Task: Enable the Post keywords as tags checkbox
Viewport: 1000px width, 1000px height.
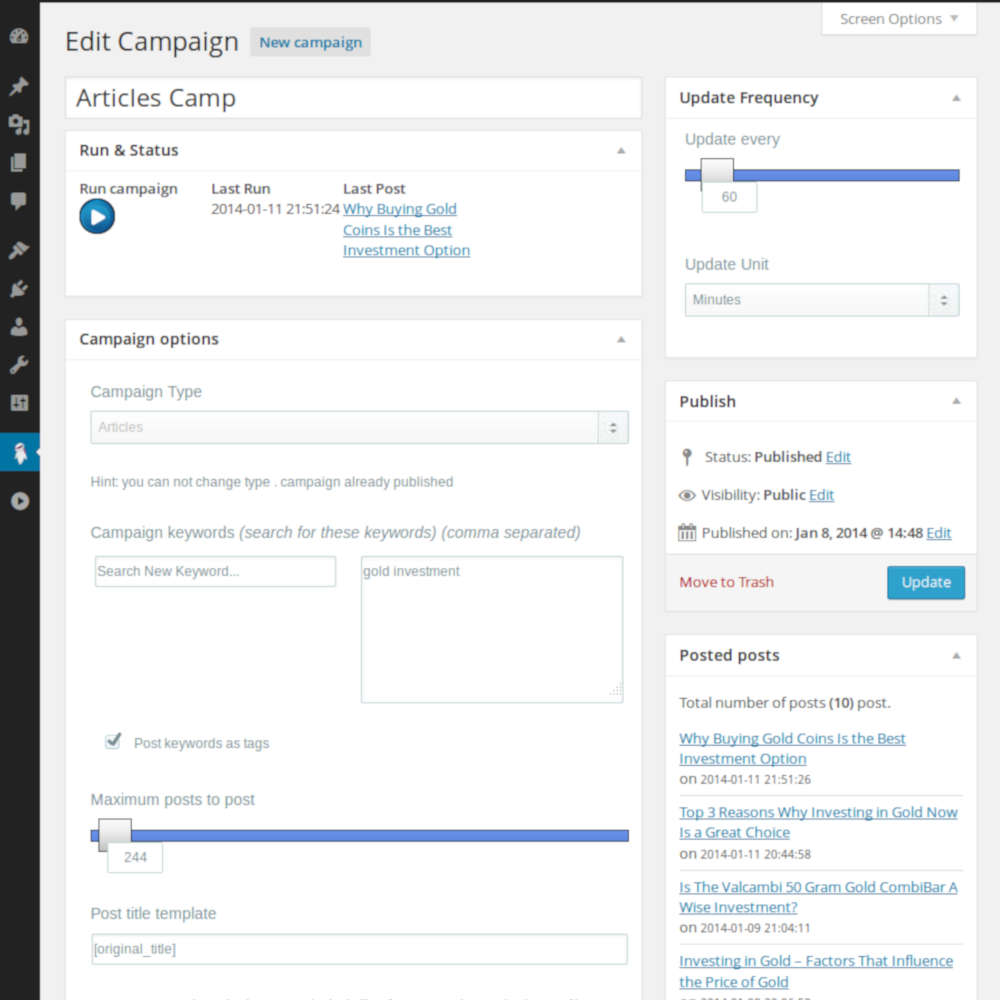Action: click(113, 741)
